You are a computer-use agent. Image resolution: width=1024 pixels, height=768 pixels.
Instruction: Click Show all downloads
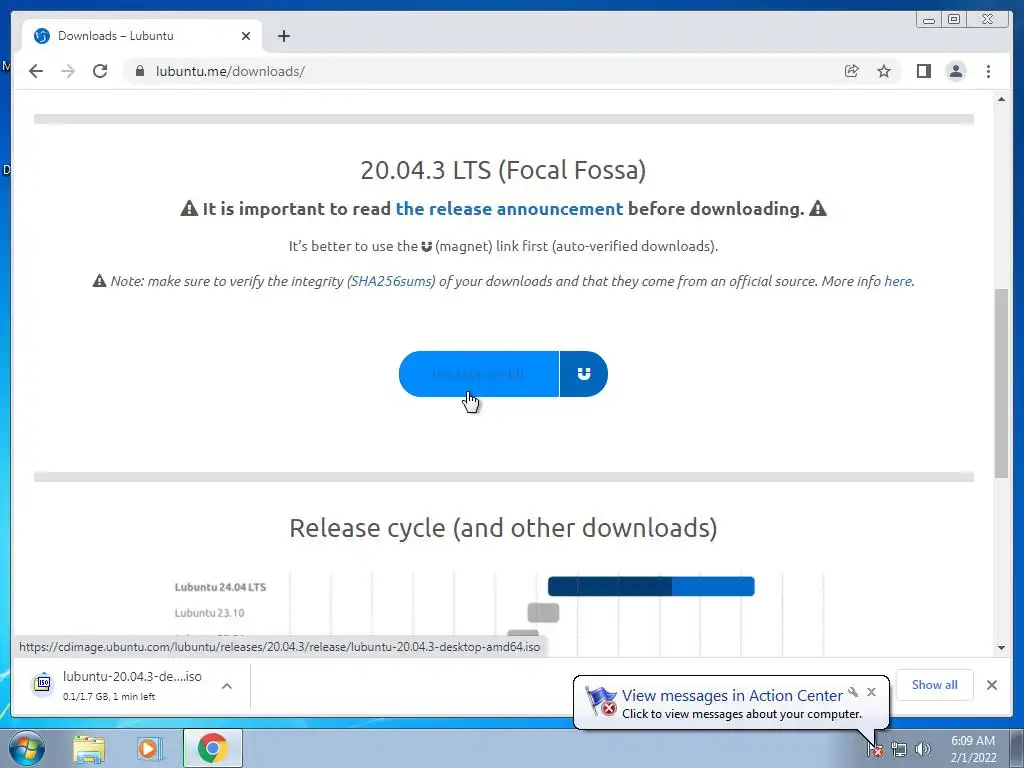point(935,685)
